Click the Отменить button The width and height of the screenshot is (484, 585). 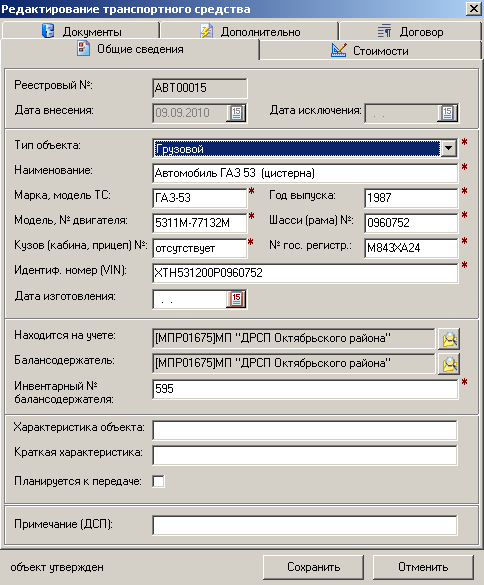coord(423,567)
